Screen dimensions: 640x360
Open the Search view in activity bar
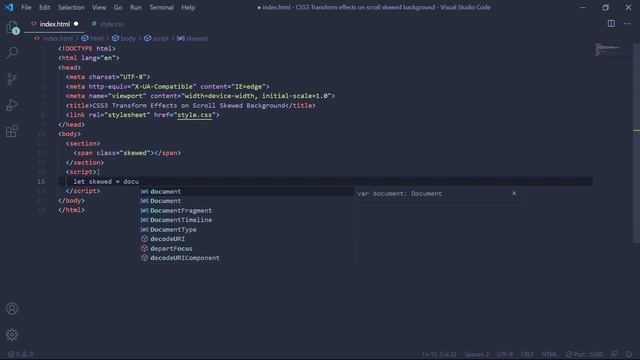click(x=12, y=53)
